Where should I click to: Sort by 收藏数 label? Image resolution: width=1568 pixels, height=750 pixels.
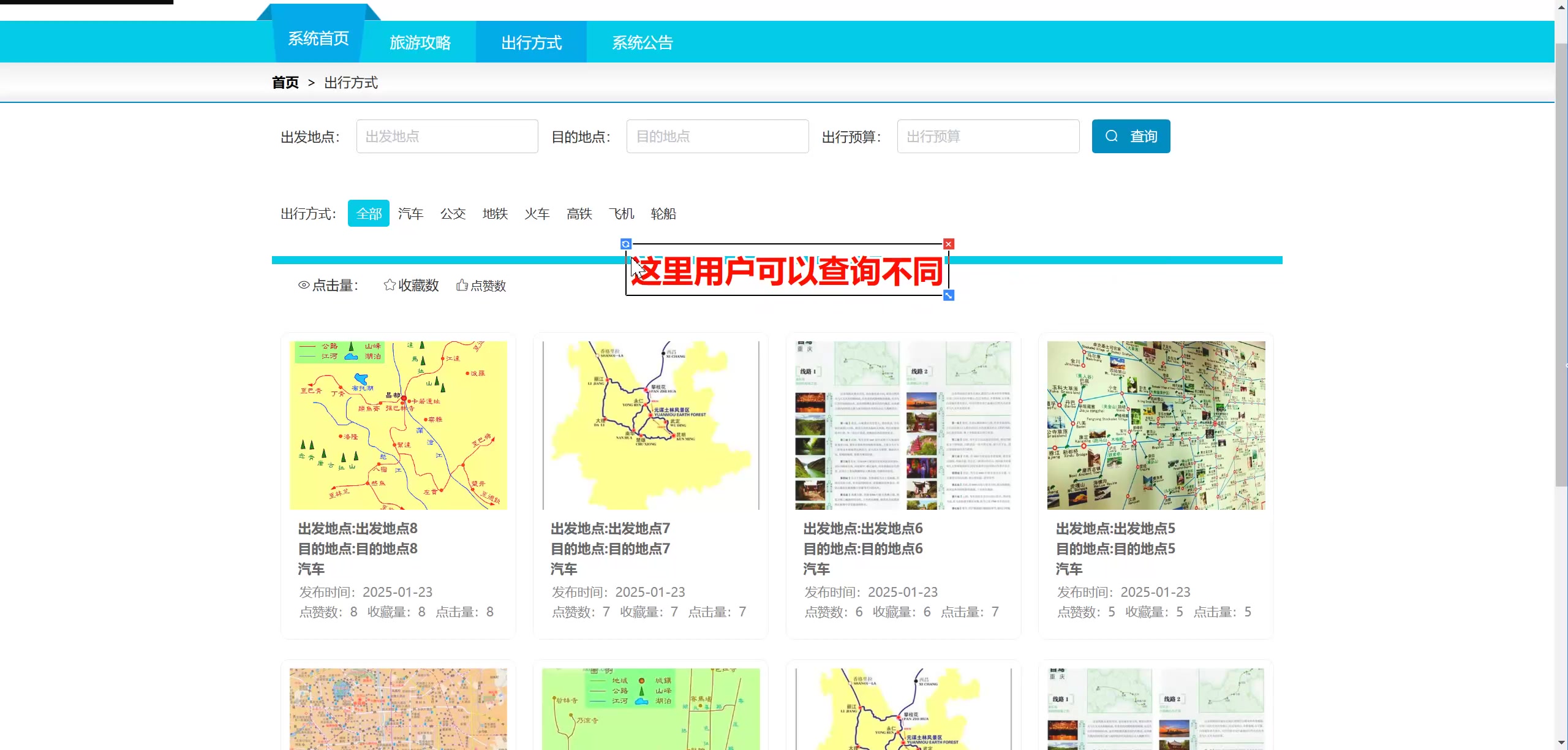pos(419,286)
